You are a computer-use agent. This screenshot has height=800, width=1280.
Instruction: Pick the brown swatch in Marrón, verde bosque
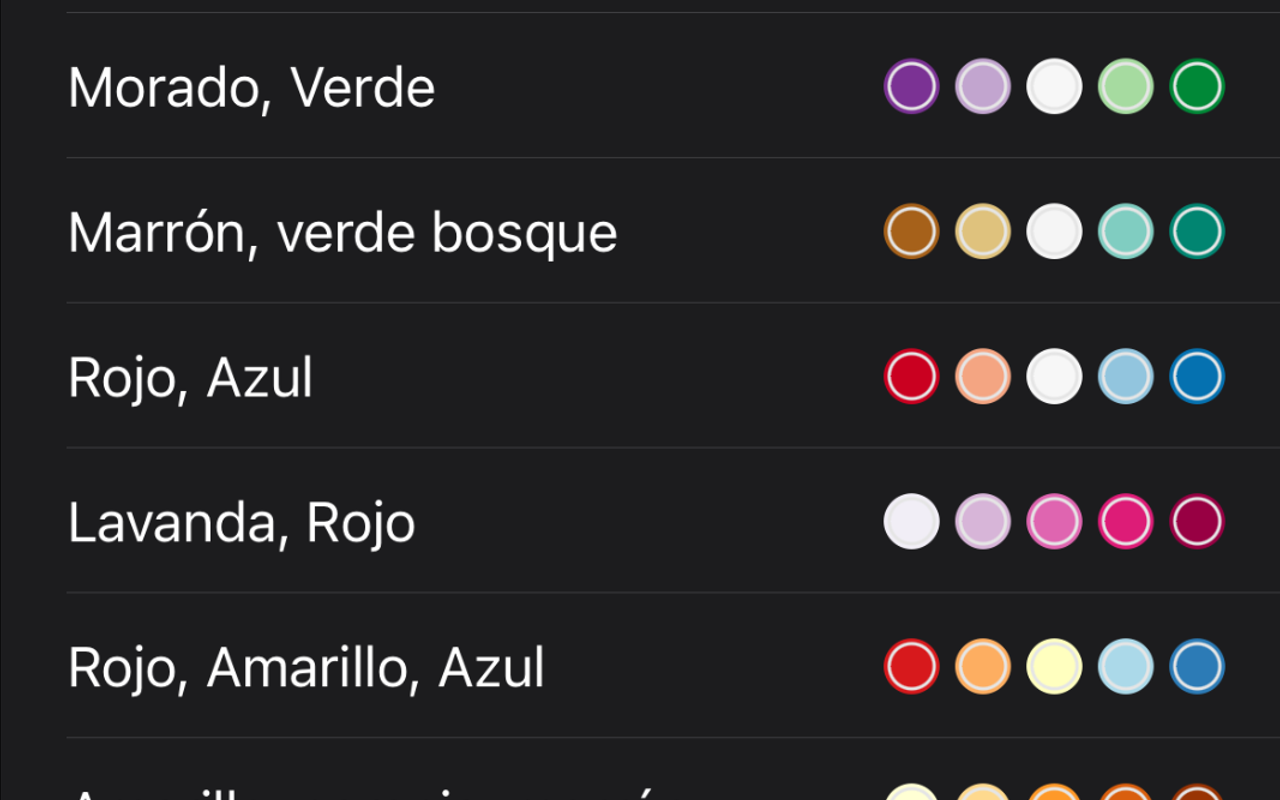[910, 231]
